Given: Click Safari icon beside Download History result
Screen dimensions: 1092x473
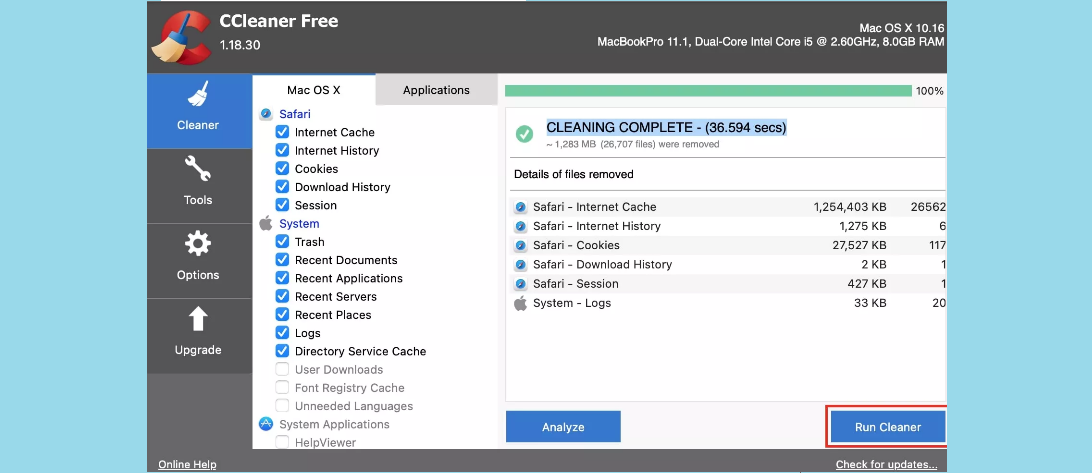Looking at the screenshot, I should point(520,265).
